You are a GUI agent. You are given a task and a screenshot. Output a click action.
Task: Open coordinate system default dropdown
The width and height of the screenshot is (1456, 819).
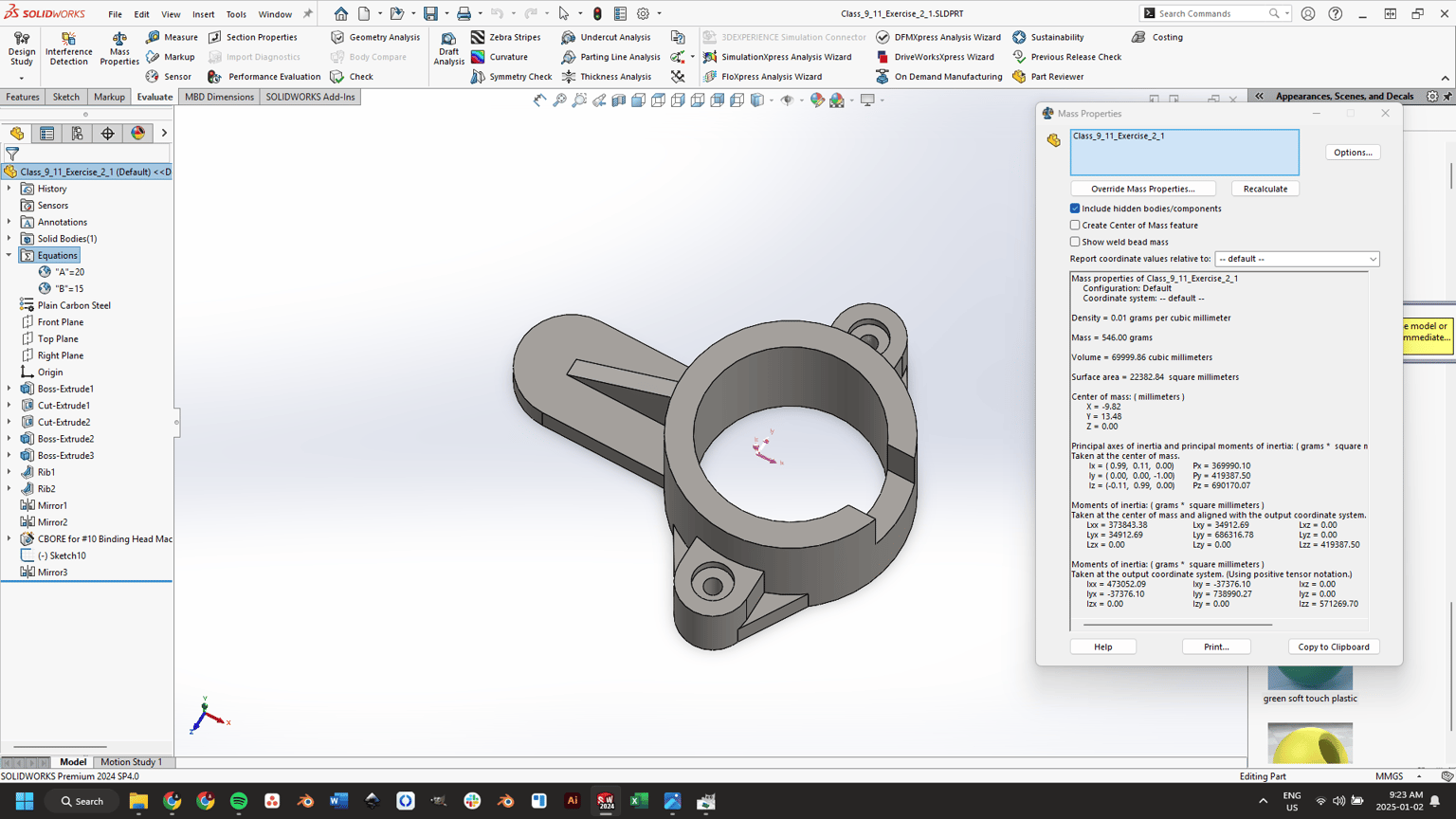pyautogui.click(x=1297, y=259)
